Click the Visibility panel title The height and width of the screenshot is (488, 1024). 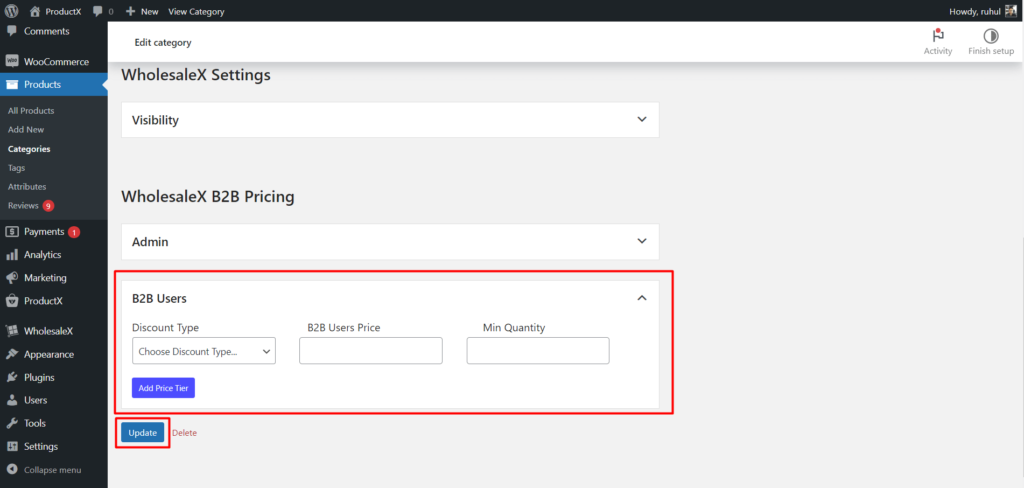point(155,120)
